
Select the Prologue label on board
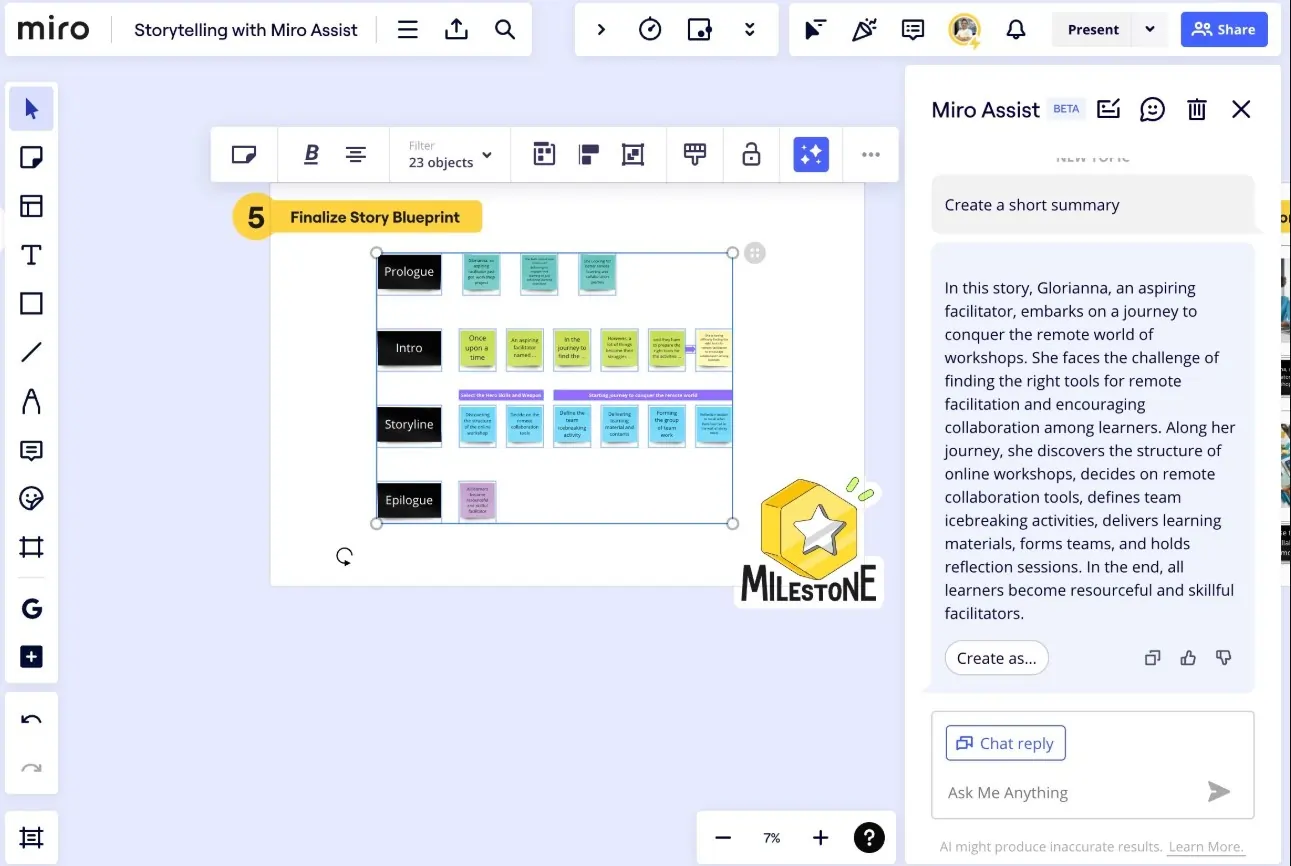pyautogui.click(x=409, y=271)
